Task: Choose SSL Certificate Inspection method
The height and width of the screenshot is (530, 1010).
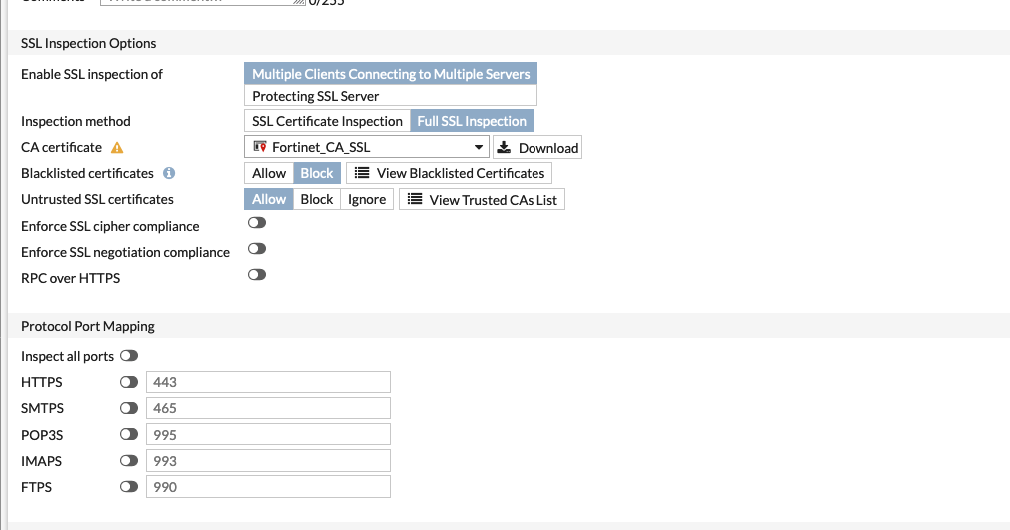Action: [327, 121]
